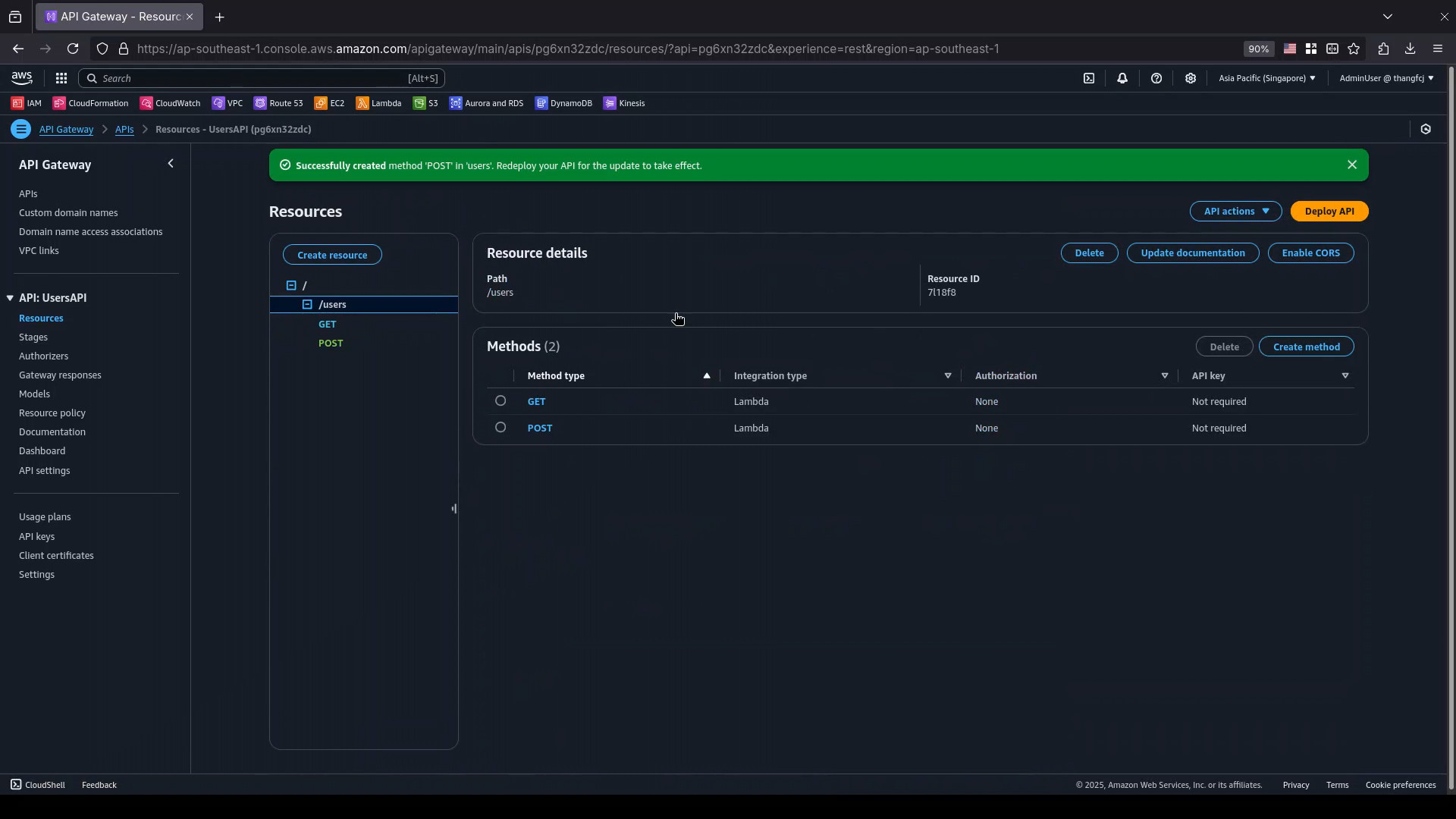
Task: Open DynamoDB bookmark shortcut
Action: pyautogui.click(x=564, y=103)
